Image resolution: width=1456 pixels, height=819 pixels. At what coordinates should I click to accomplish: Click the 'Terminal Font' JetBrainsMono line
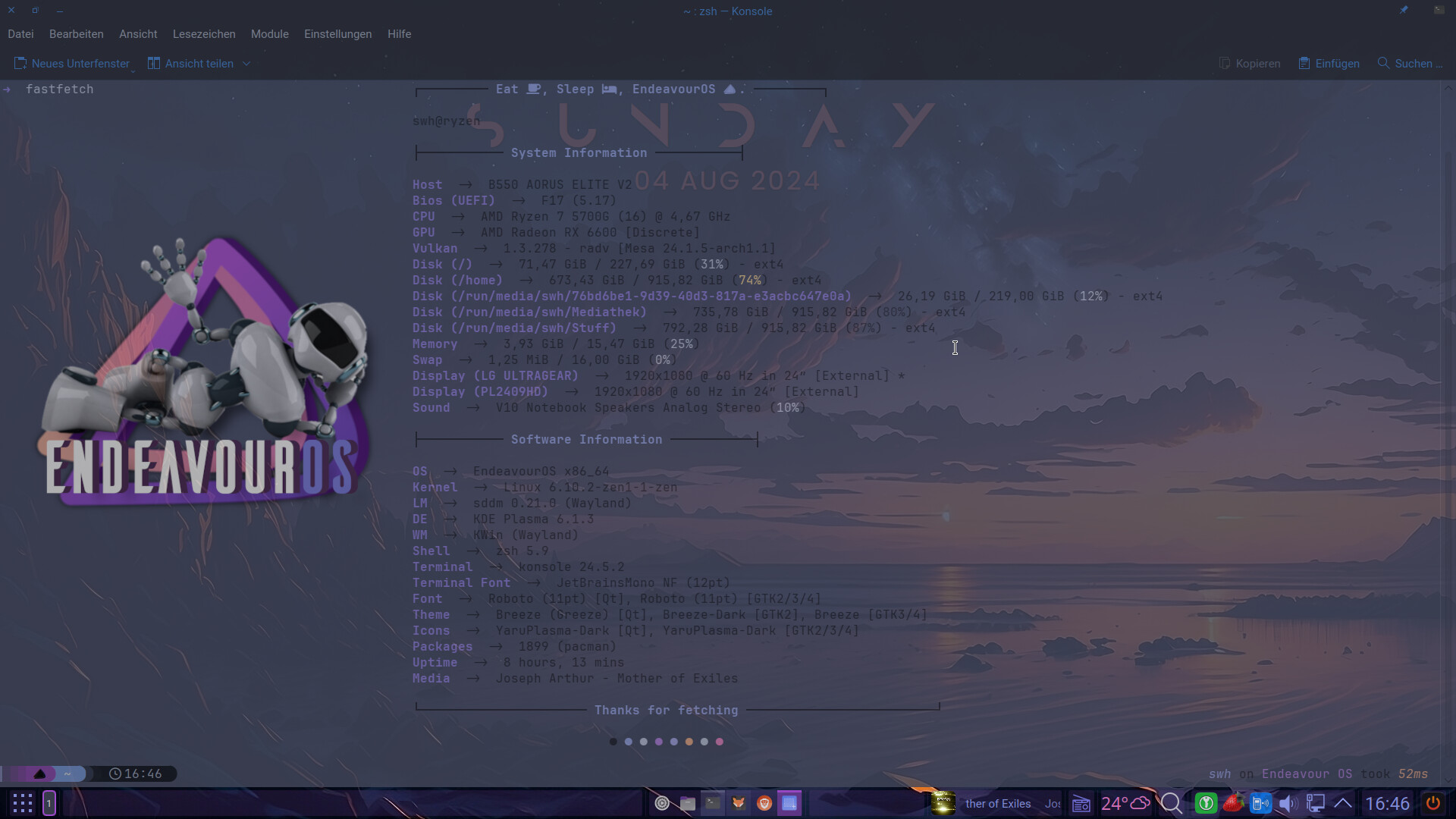click(x=571, y=583)
